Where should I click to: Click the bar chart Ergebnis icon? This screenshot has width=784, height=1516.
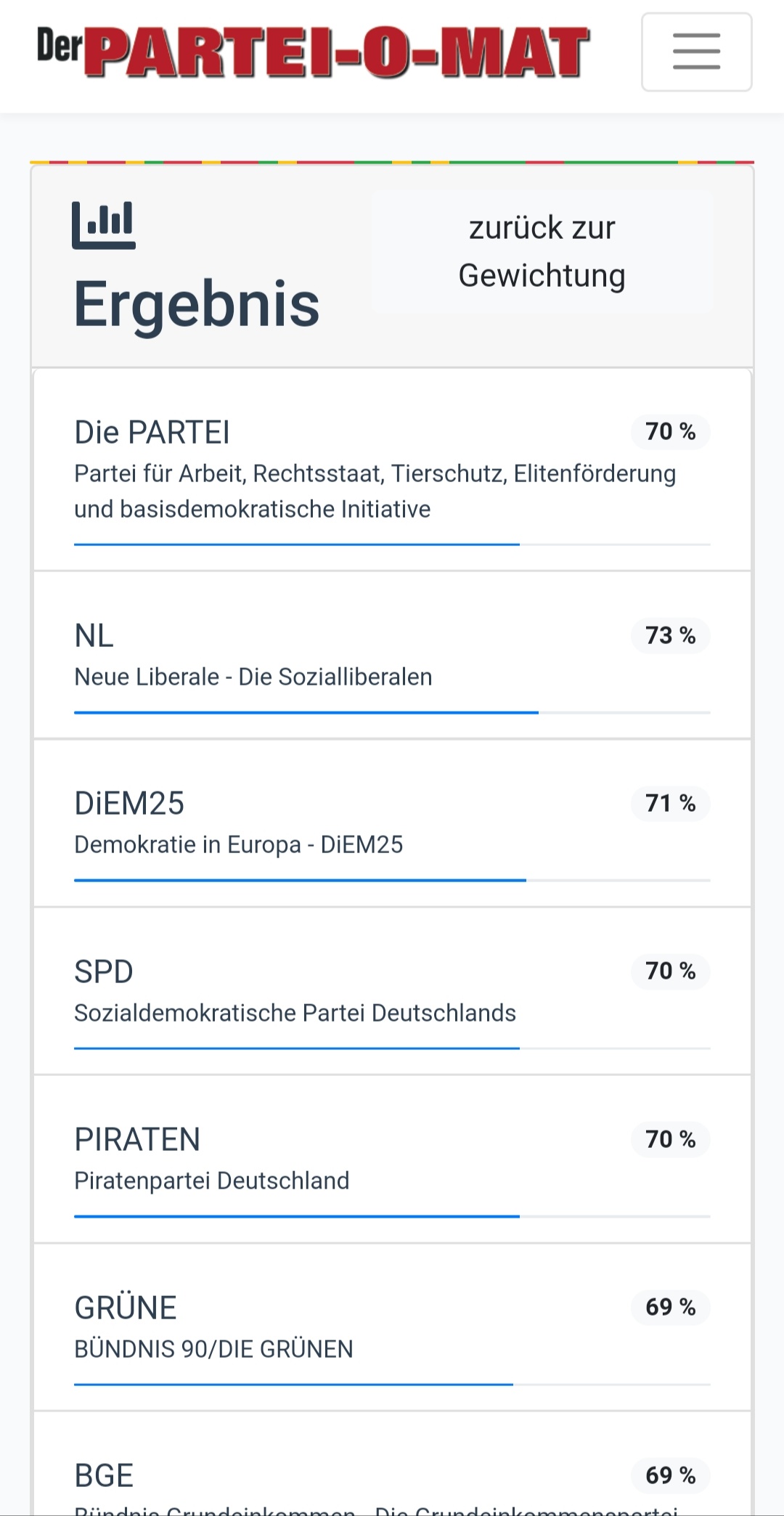(x=103, y=225)
